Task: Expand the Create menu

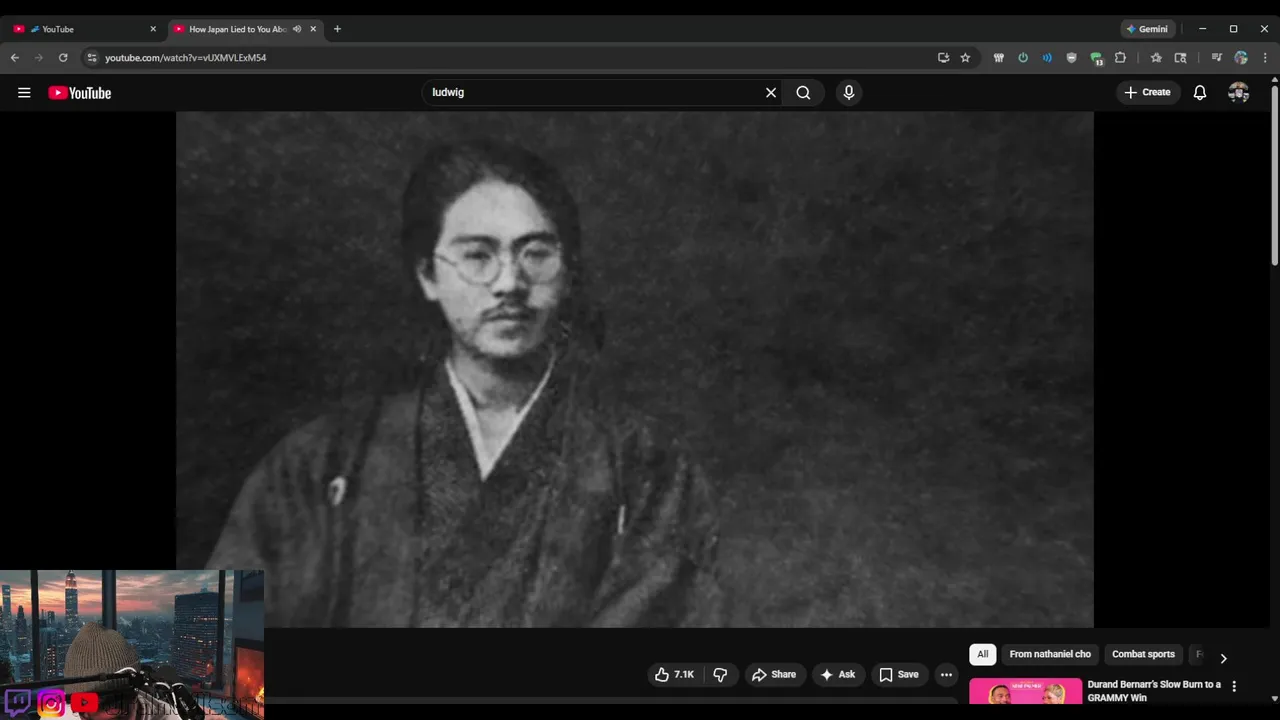Action: pos(1147,92)
